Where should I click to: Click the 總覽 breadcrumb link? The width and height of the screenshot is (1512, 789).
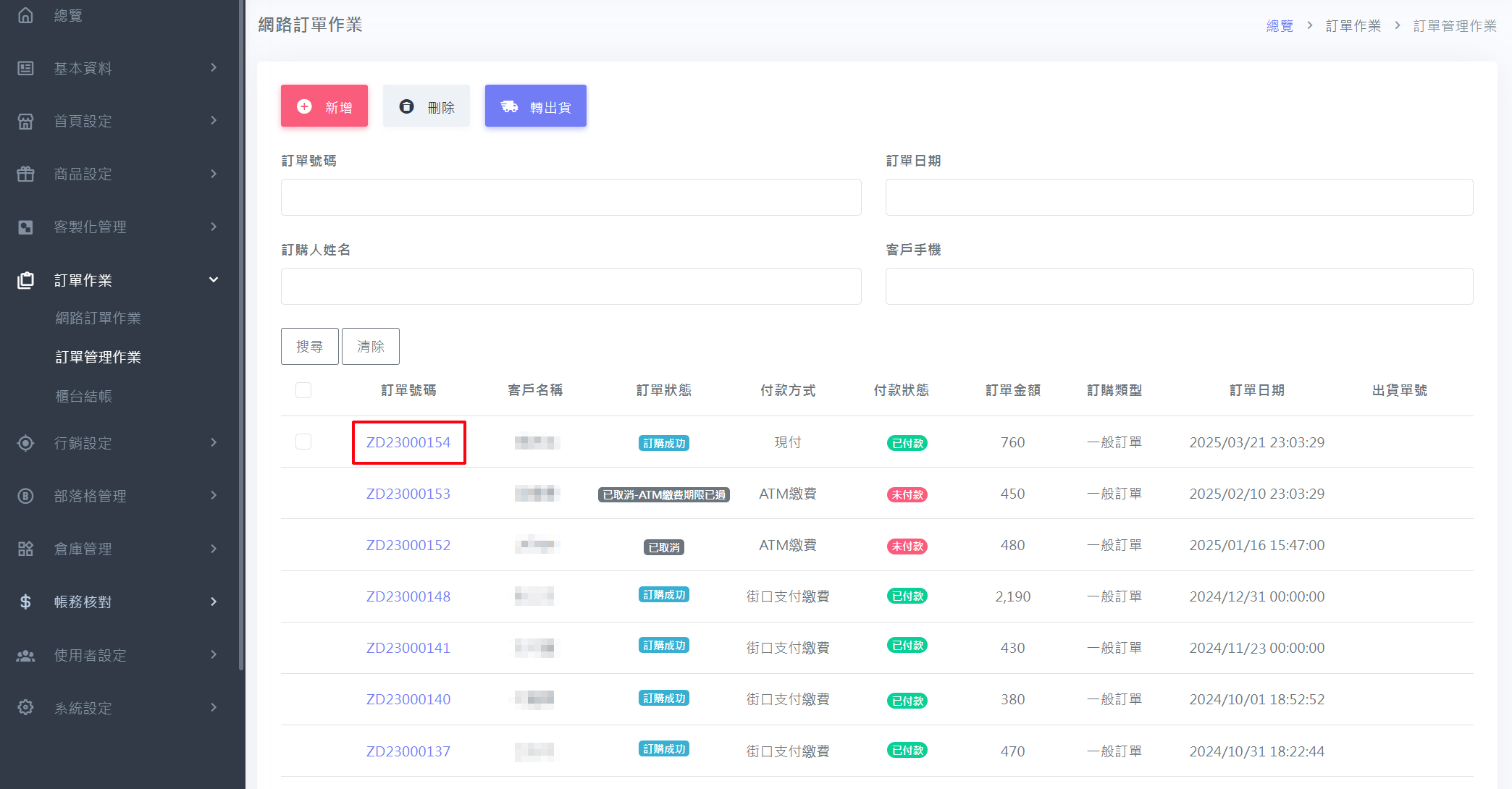point(1279,25)
